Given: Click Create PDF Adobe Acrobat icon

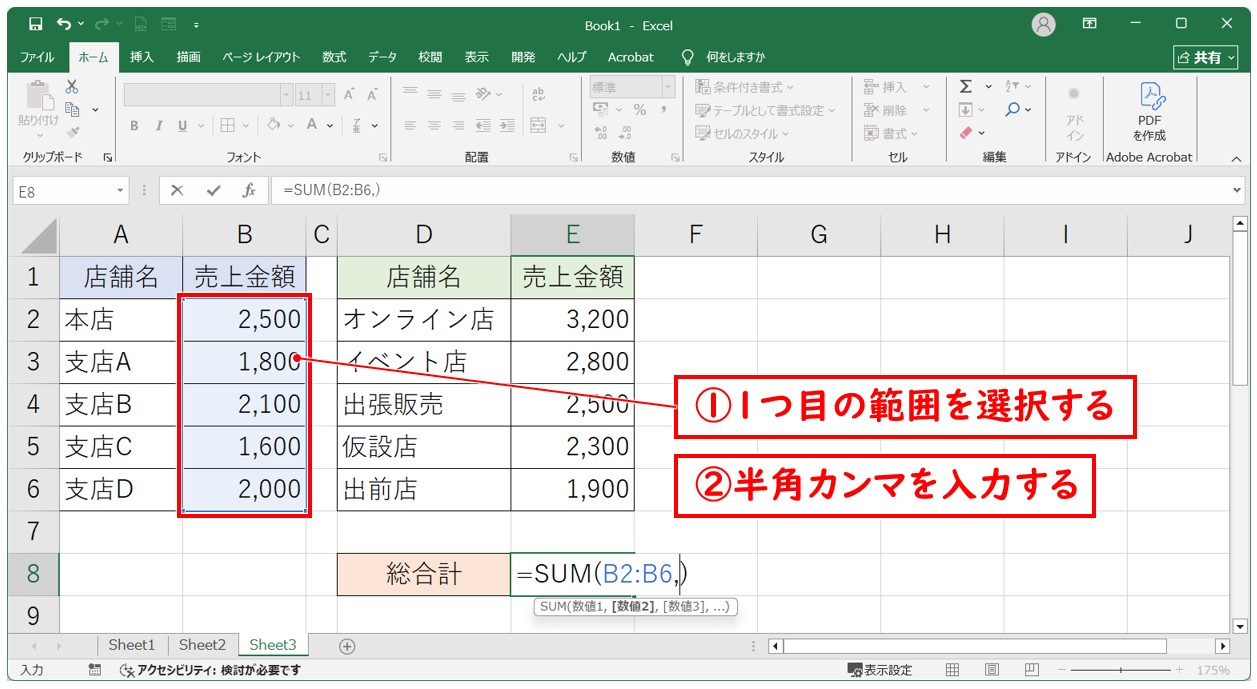Looking at the screenshot, I should (1149, 110).
